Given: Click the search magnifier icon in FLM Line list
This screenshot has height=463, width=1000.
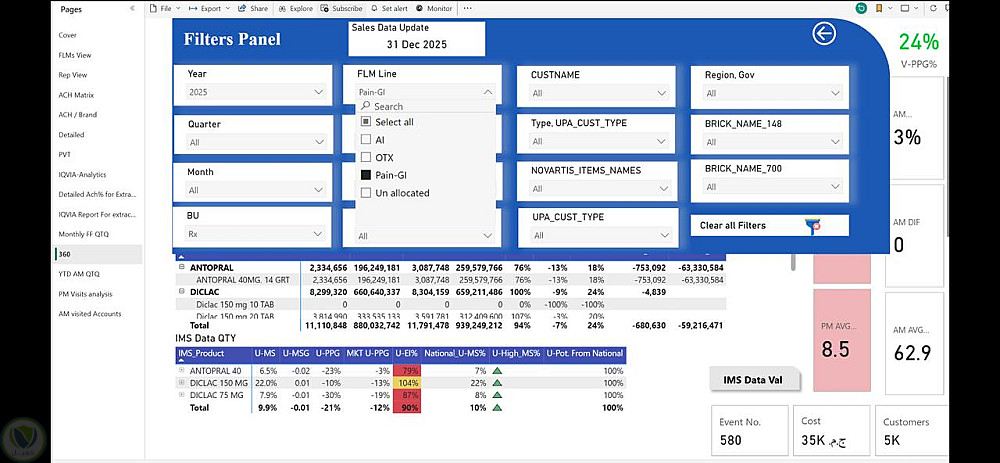Looking at the screenshot, I should 365,107.
